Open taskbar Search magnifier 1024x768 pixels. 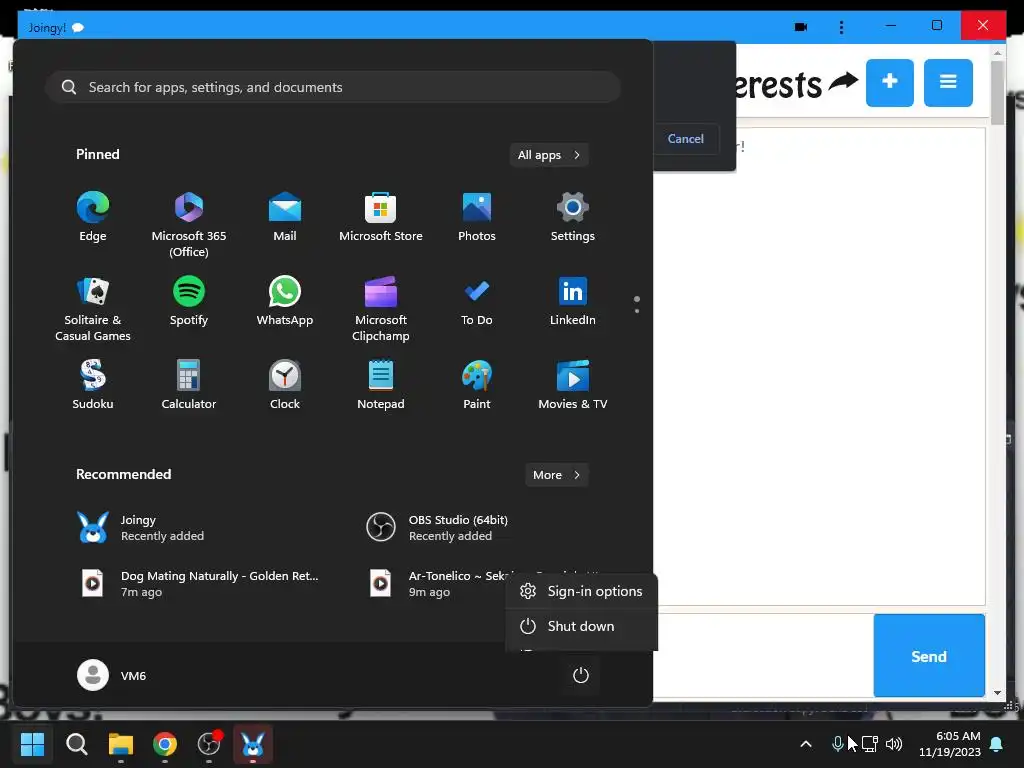76,744
